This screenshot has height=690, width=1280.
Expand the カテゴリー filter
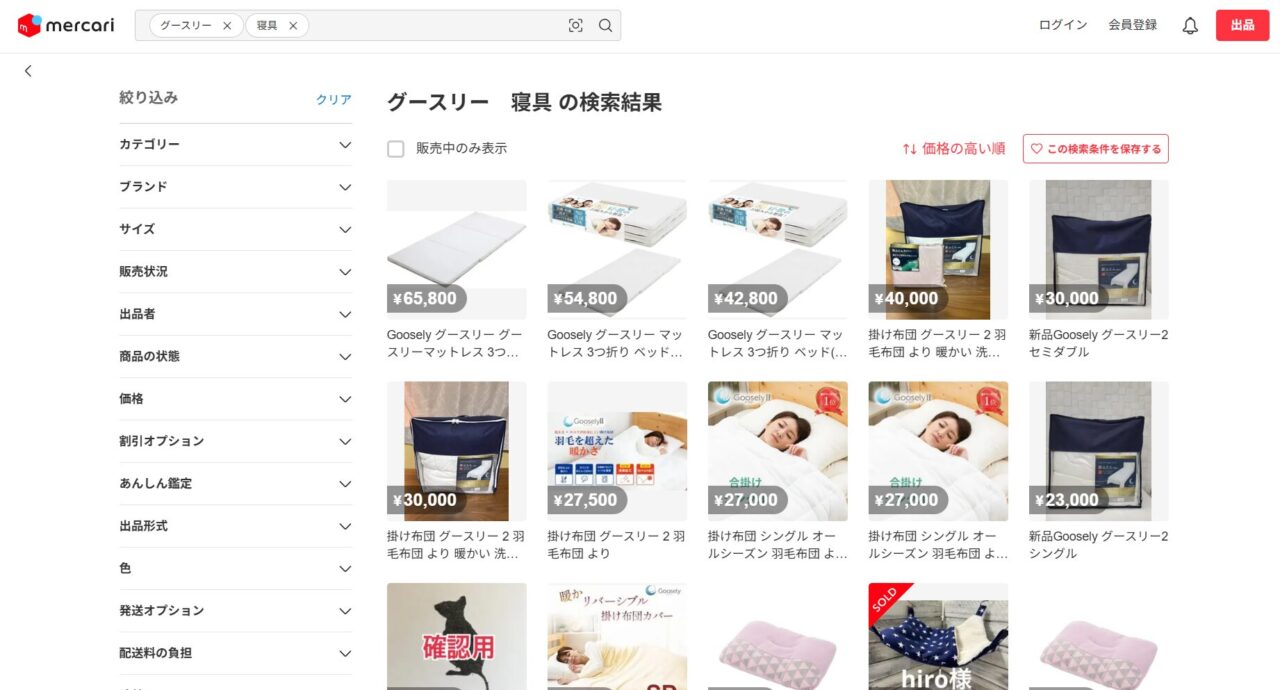(x=236, y=145)
